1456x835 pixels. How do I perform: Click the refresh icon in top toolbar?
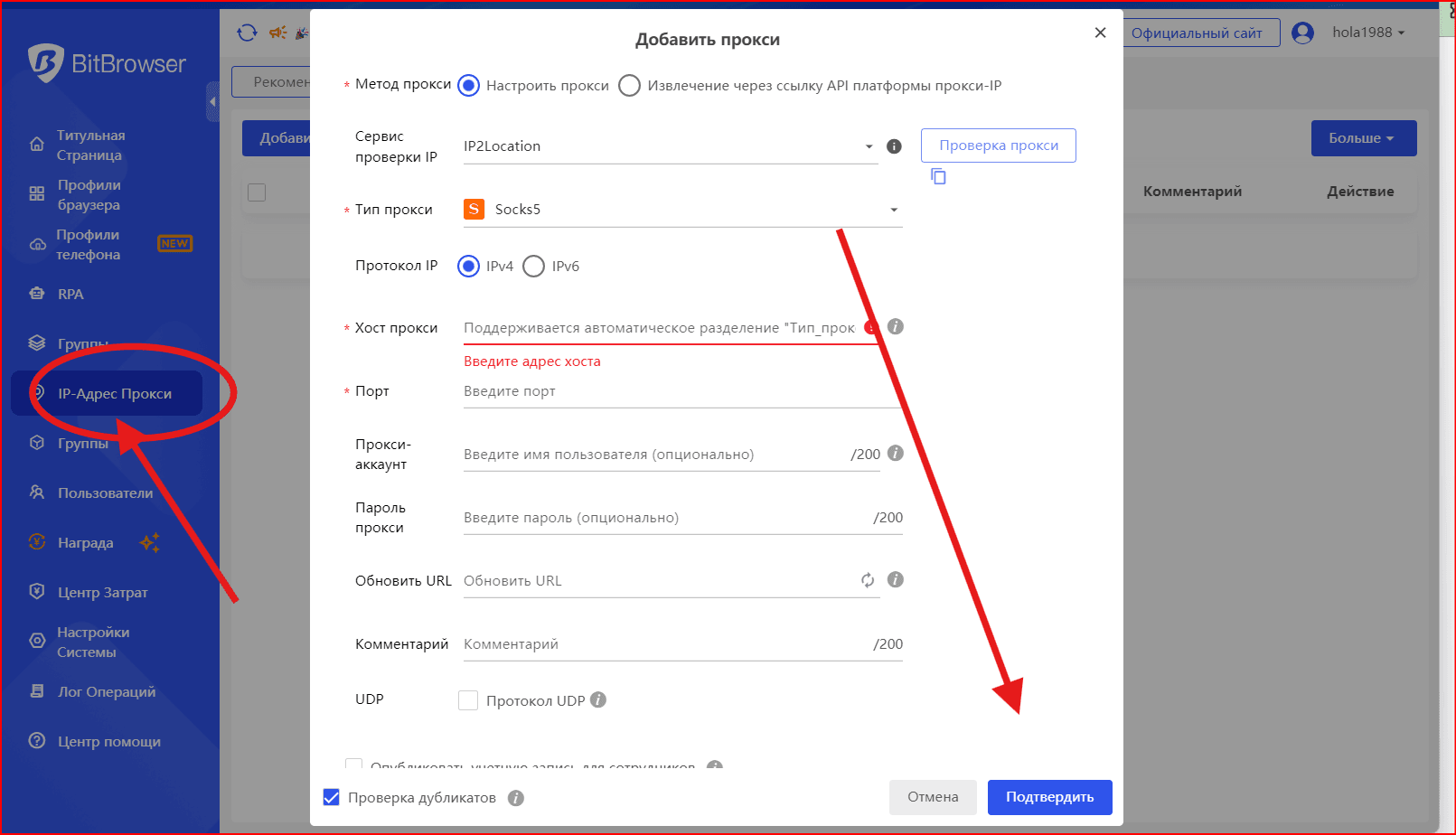[247, 33]
